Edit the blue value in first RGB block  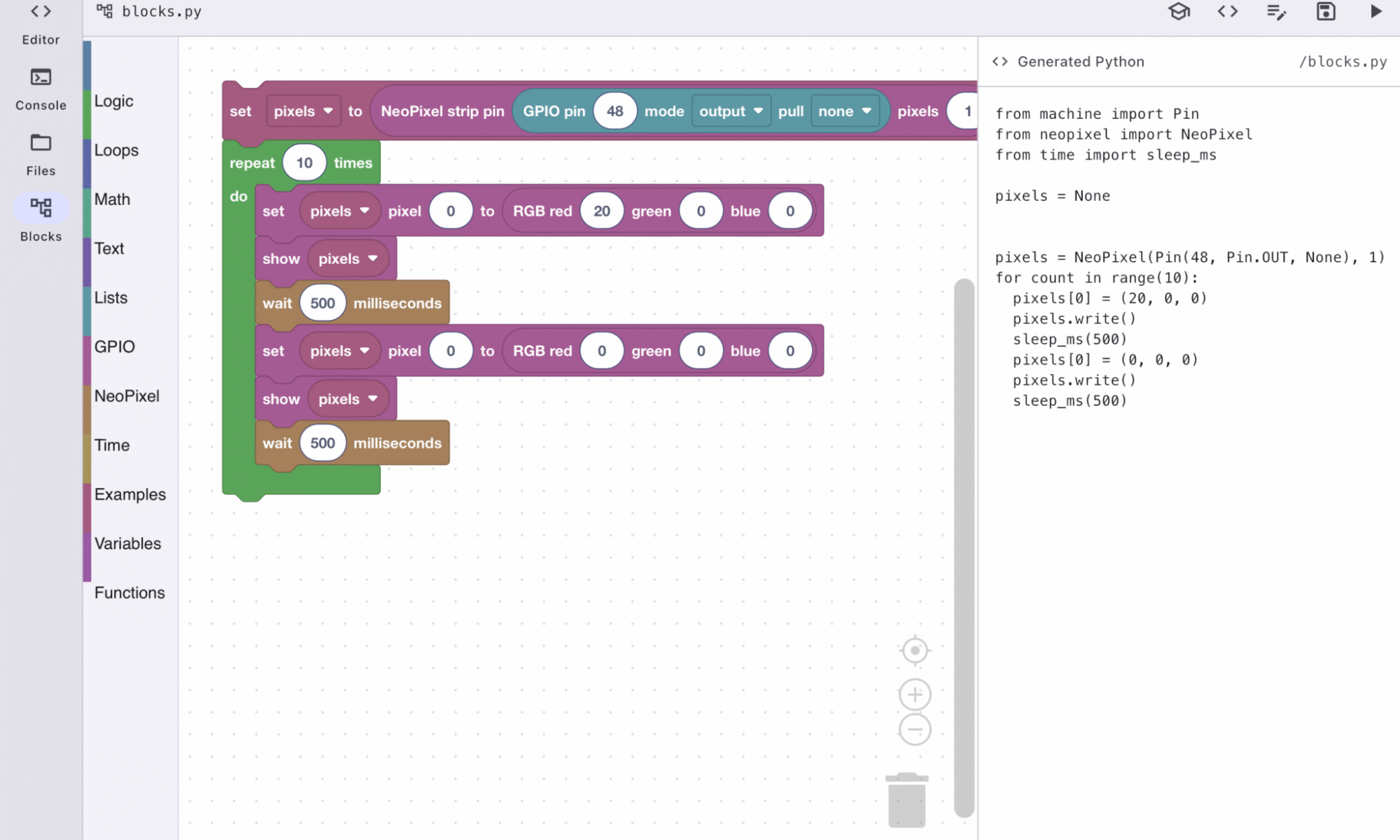coord(790,211)
